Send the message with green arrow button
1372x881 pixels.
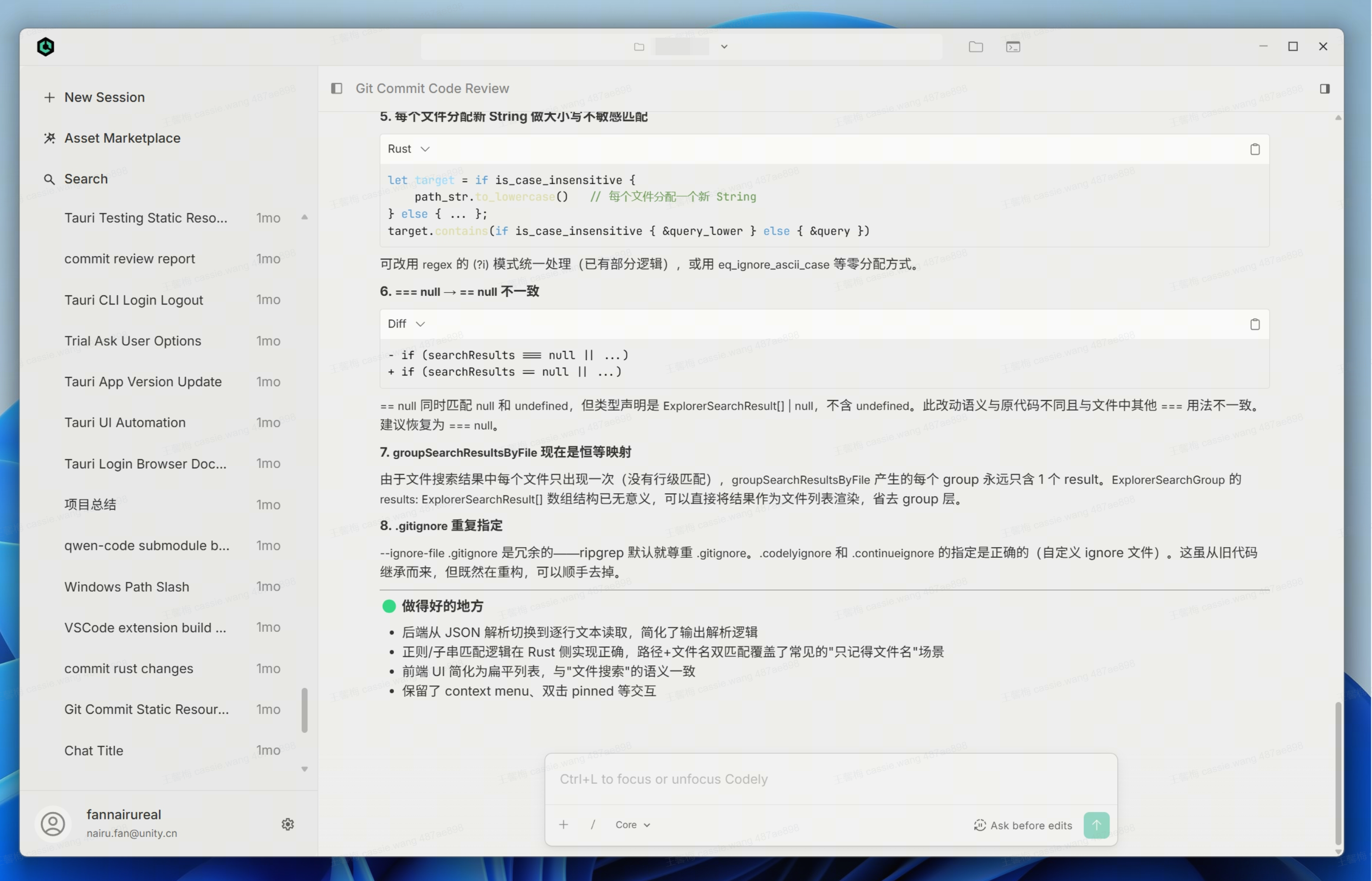1096,825
